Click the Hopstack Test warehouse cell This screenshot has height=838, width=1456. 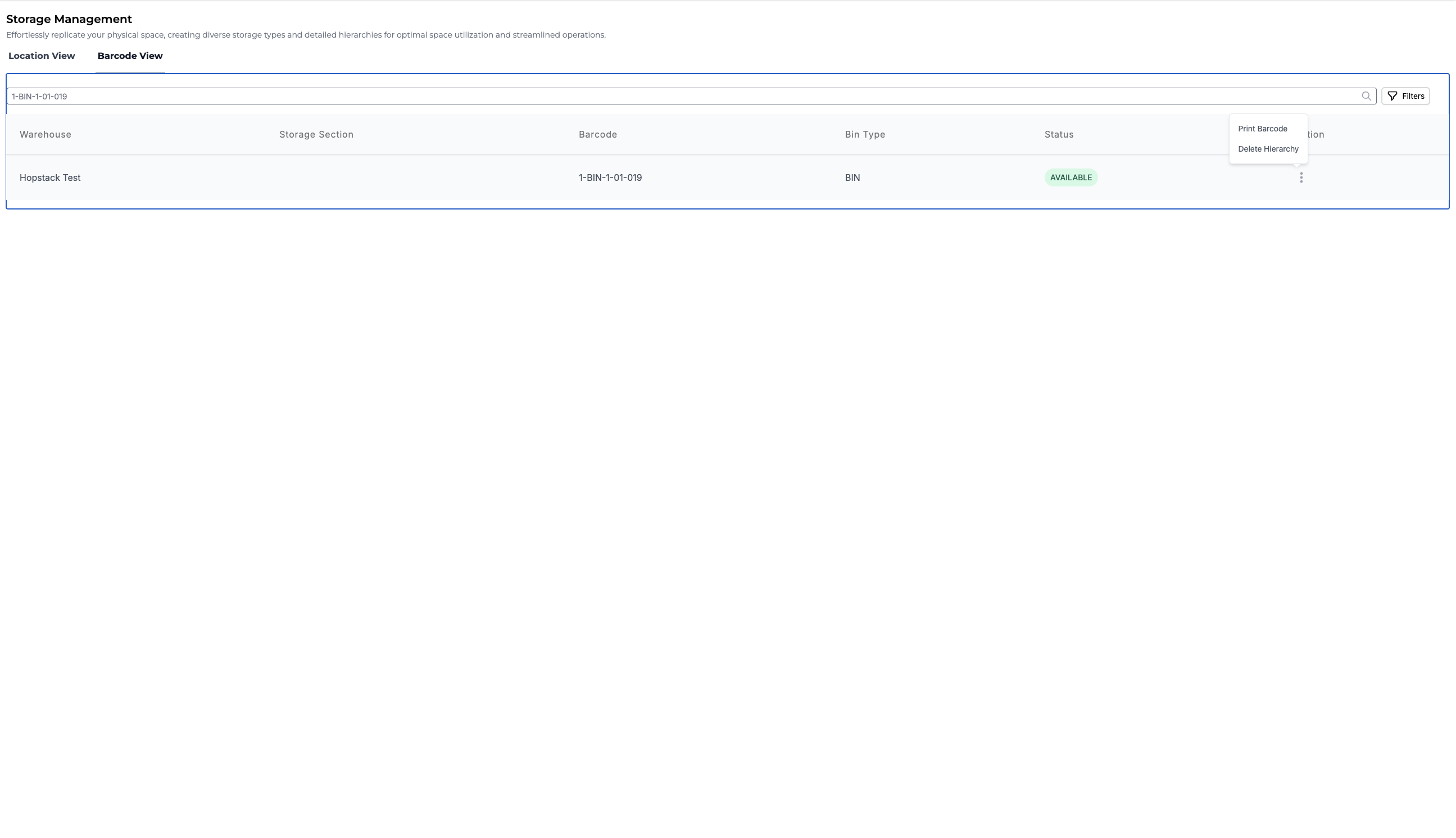[x=50, y=178]
